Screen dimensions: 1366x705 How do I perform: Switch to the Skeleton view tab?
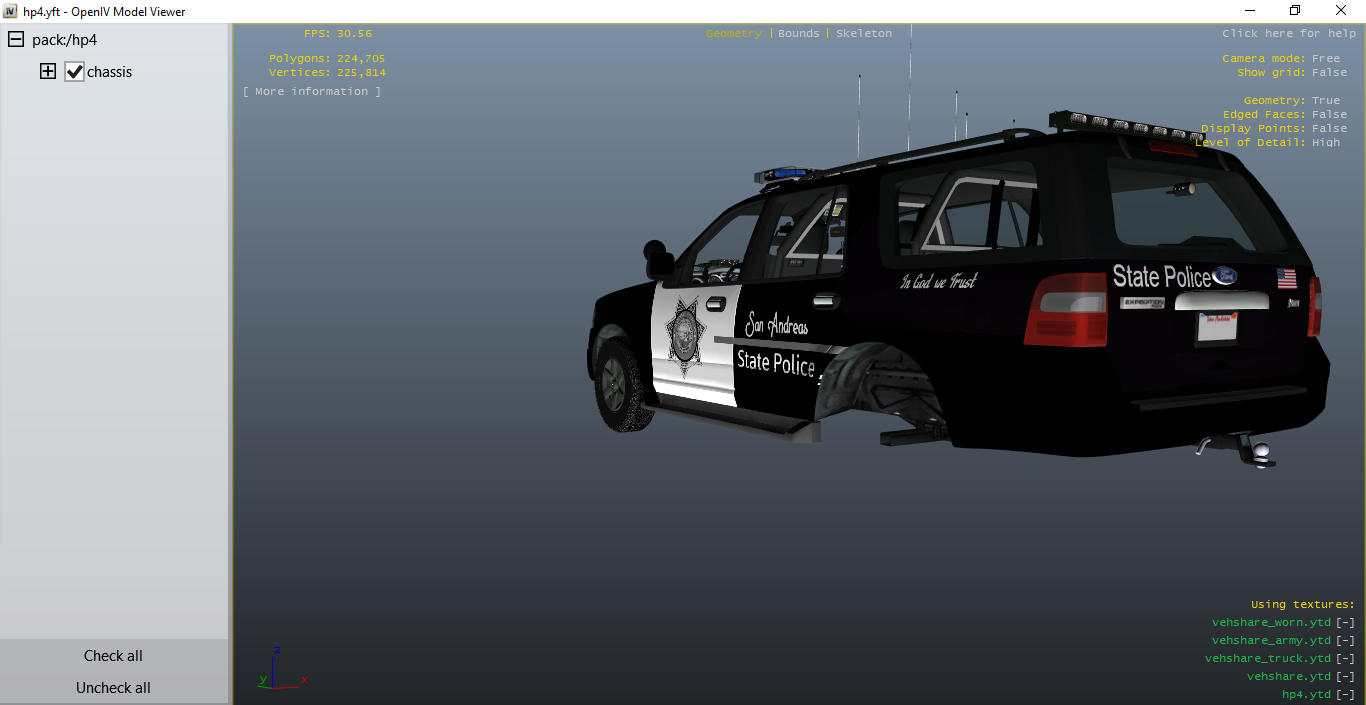(864, 34)
